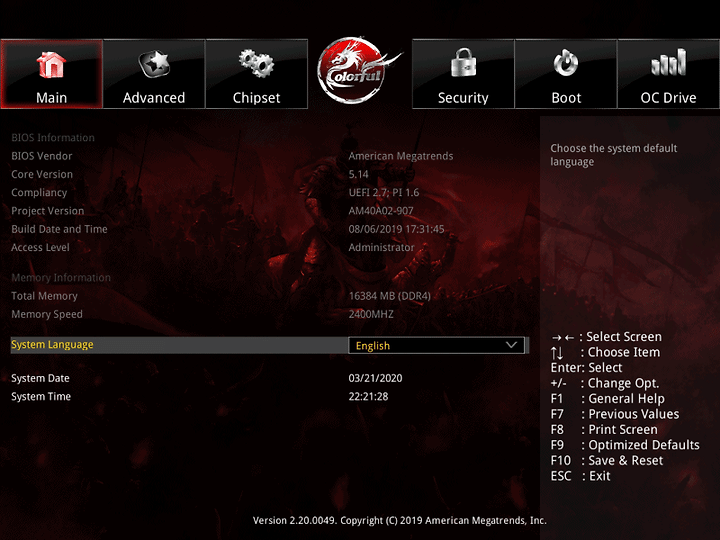720x540 pixels.
Task: Click the bar chart OC Drive icon
Action: click(x=669, y=62)
